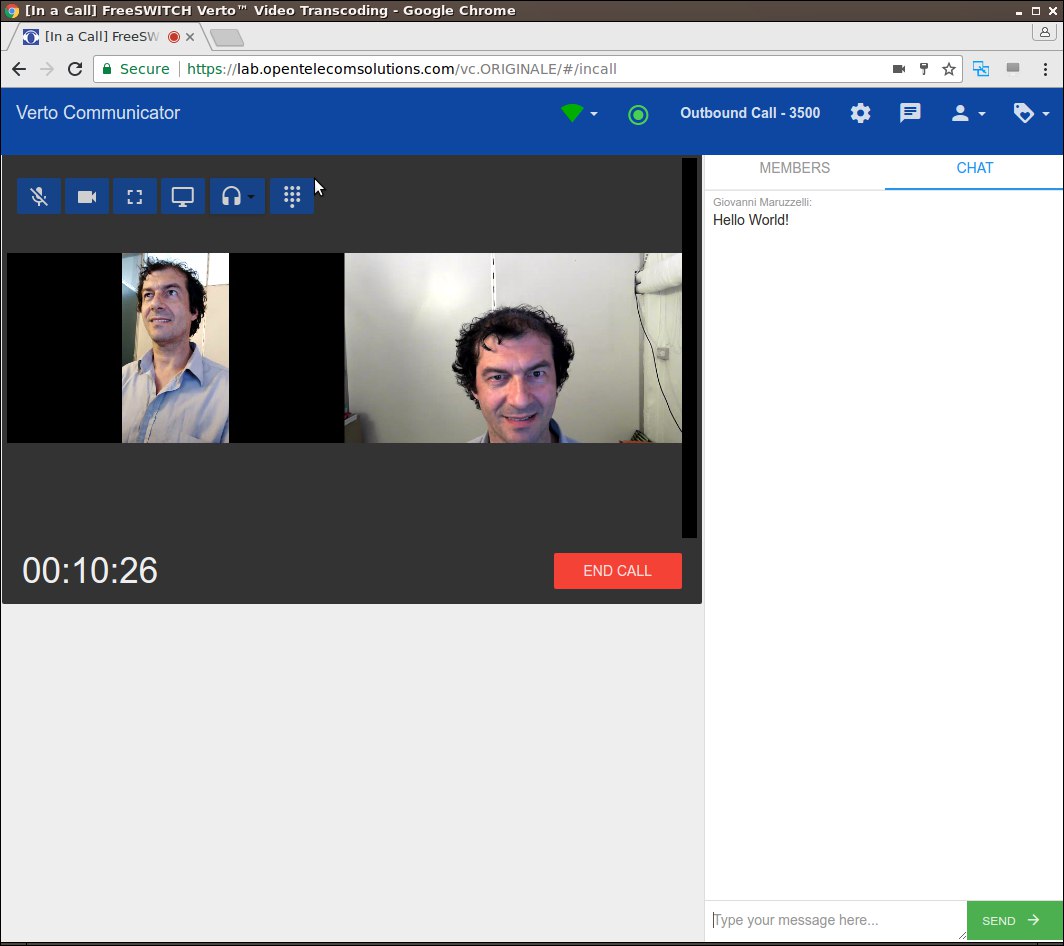Toggle the video camera button
This screenshot has height=946, width=1064.
(87, 197)
